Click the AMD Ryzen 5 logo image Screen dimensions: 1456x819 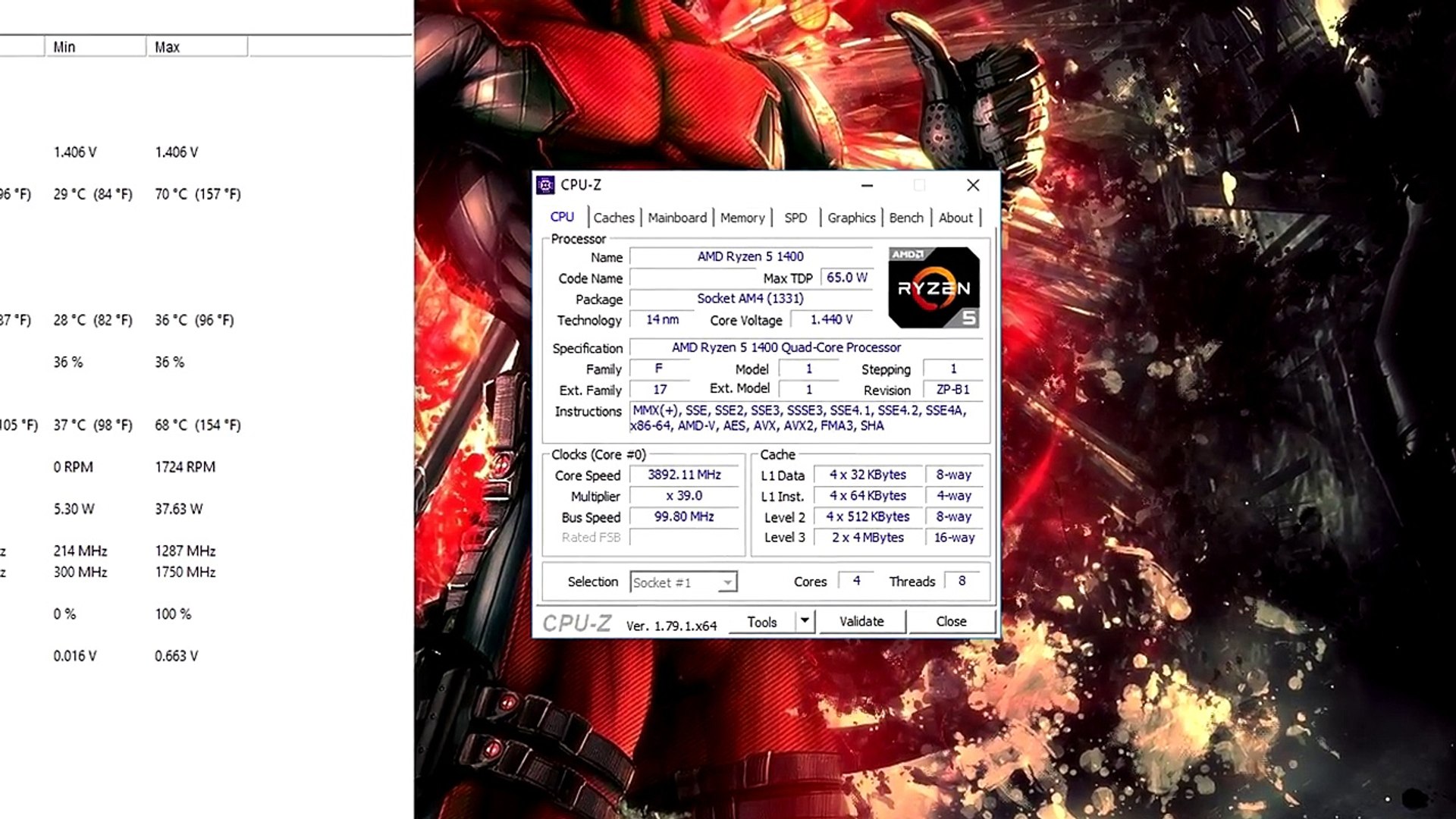coord(934,287)
